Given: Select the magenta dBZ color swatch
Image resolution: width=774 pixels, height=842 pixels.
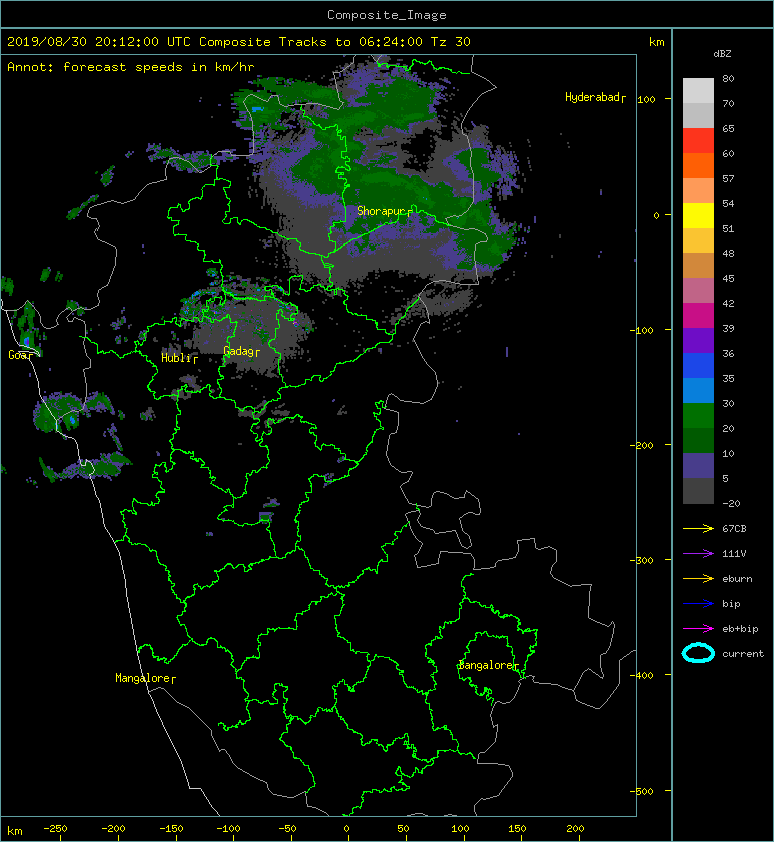Looking at the screenshot, I should click(698, 315).
